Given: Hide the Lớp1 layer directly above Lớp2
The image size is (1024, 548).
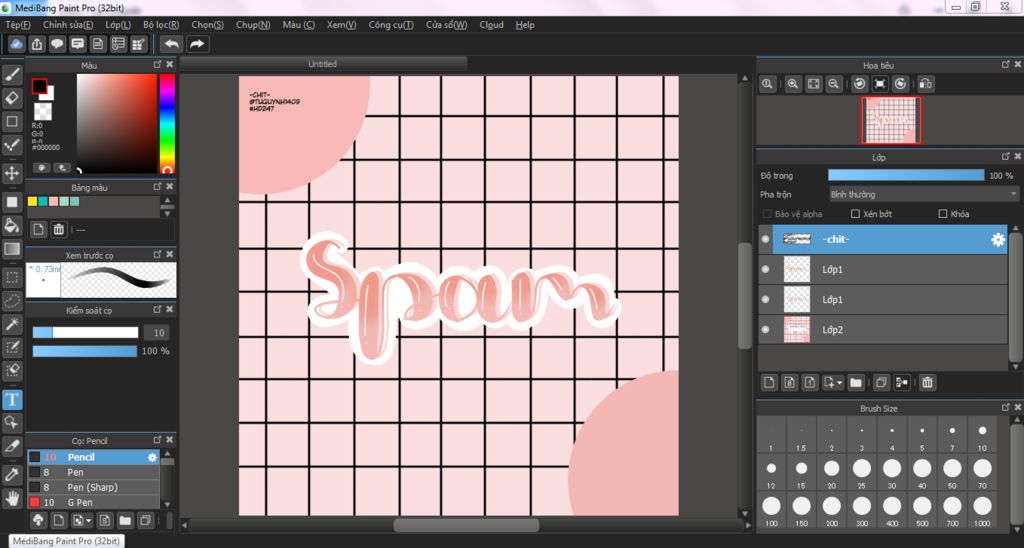Looking at the screenshot, I should (x=765, y=300).
